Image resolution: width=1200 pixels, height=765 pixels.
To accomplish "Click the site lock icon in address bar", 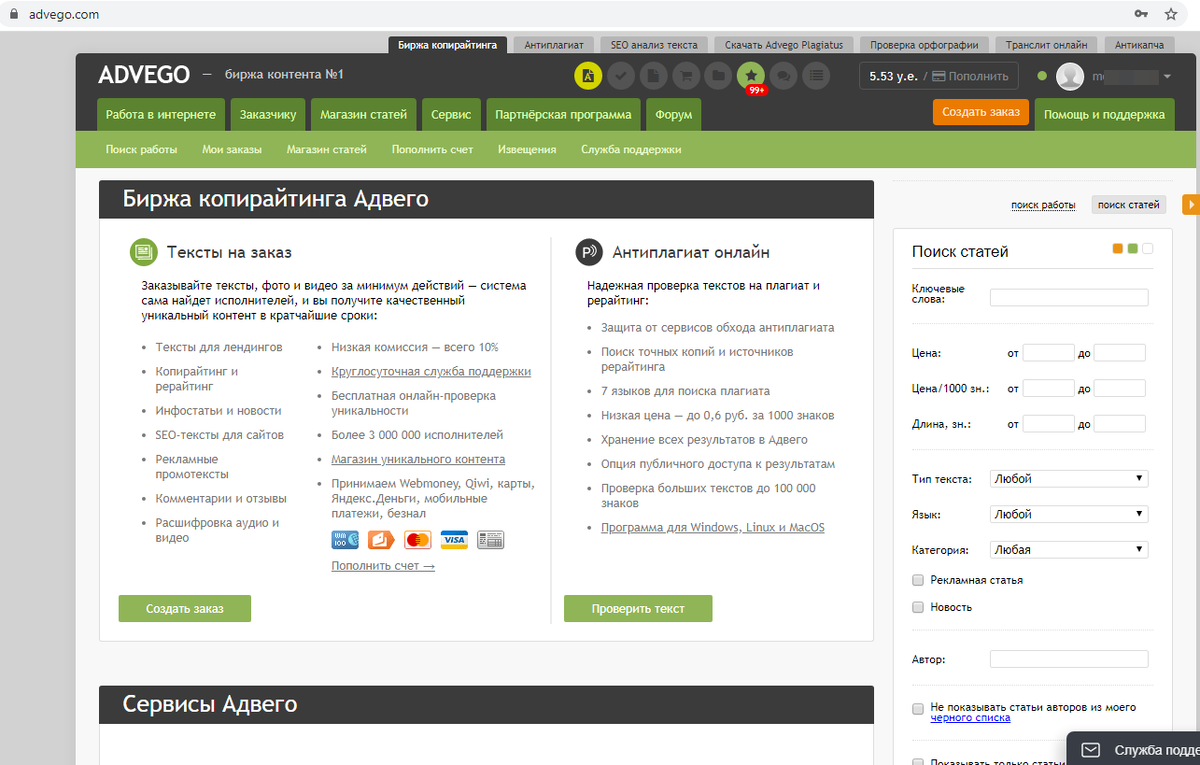I will pos(14,15).
